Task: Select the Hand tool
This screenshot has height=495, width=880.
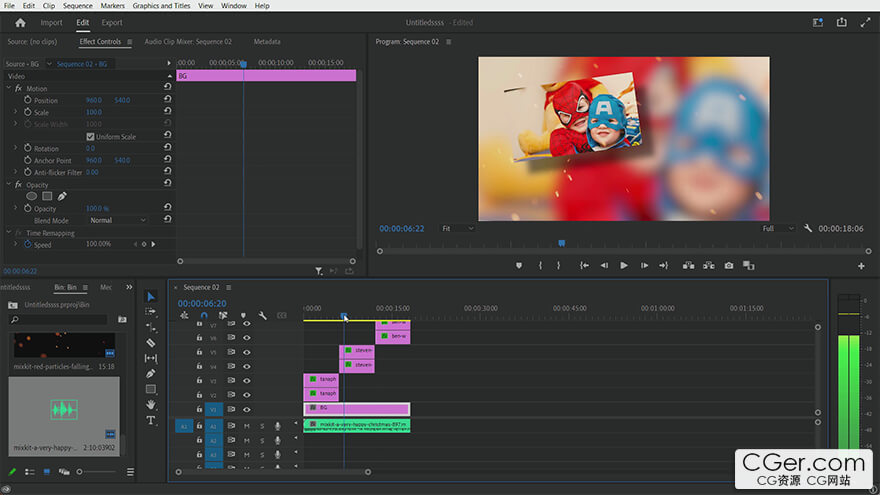Action: [x=150, y=405]
